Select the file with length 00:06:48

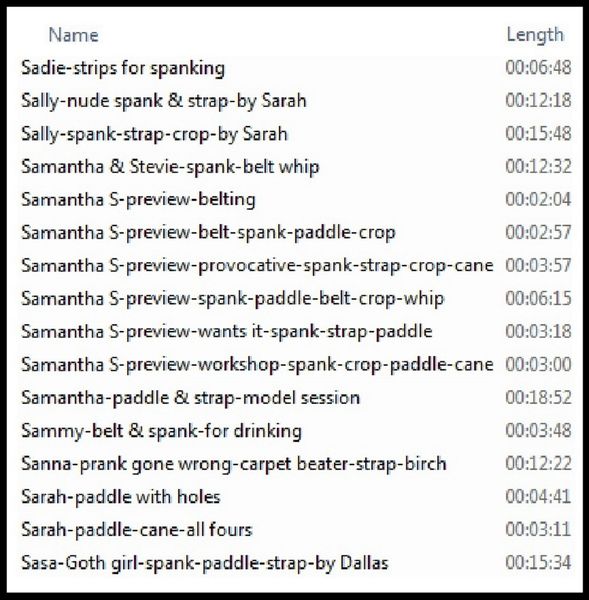(295, 68)
